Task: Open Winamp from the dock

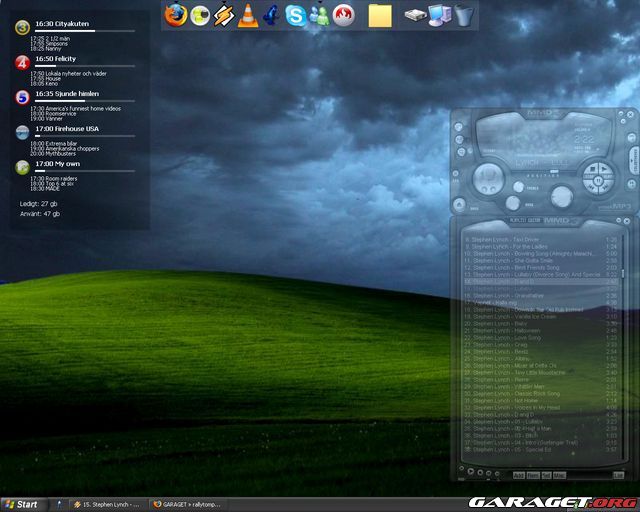Action: [224, 14]
